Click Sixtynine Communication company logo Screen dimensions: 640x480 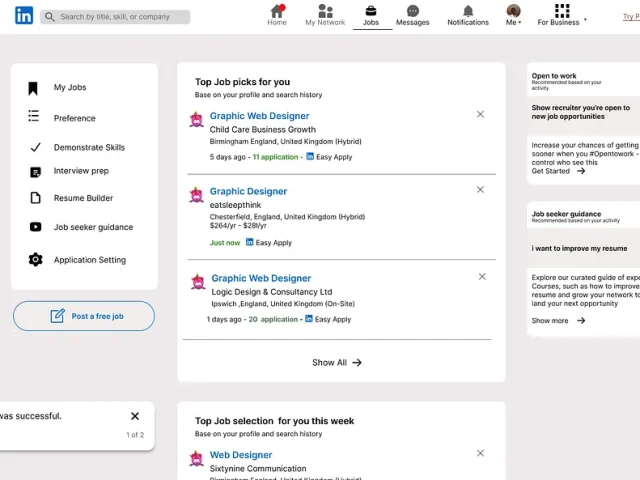tap(196, 459)
